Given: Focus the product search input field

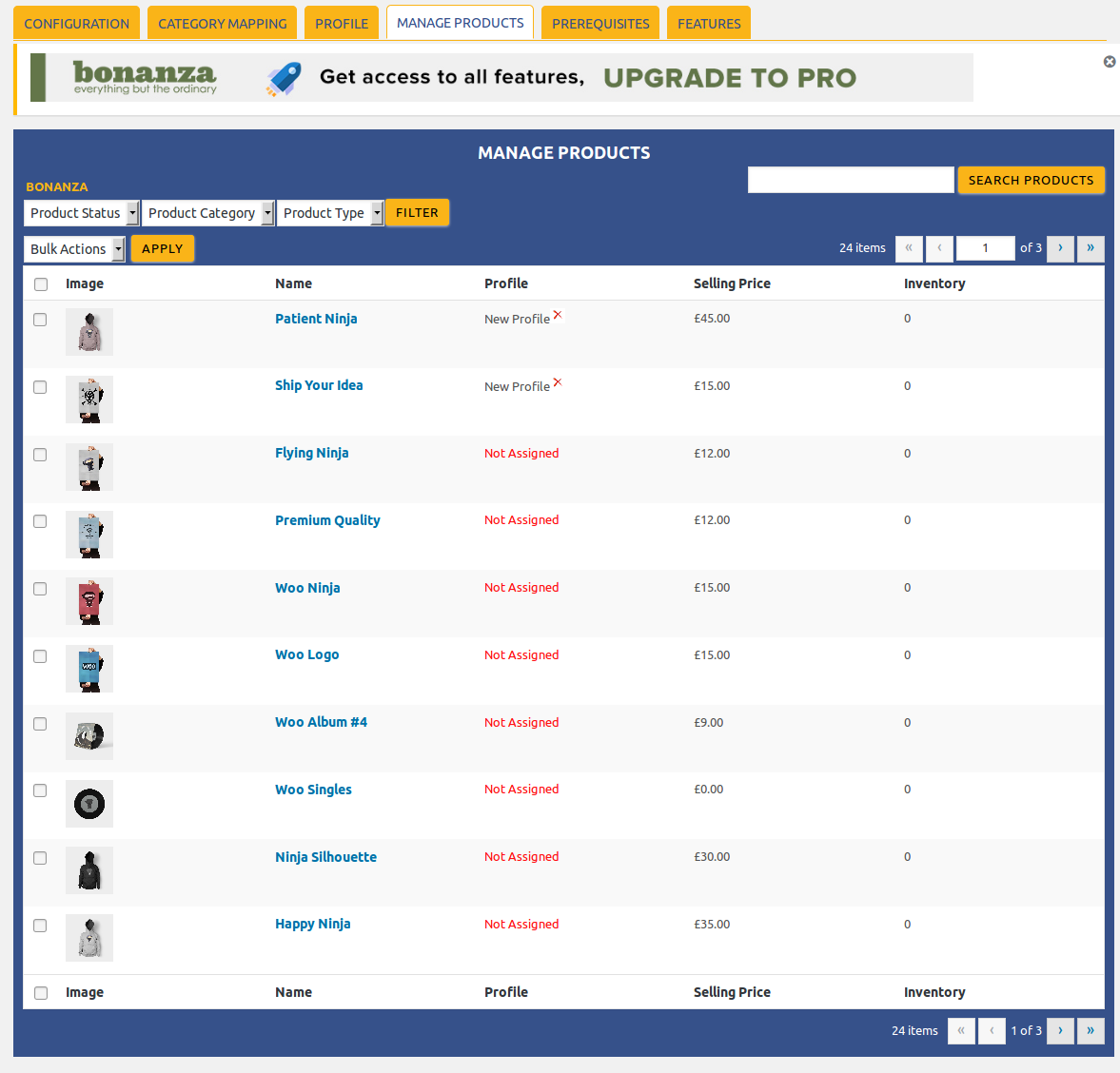Looking at the screenshot, I should click(851, 180).
